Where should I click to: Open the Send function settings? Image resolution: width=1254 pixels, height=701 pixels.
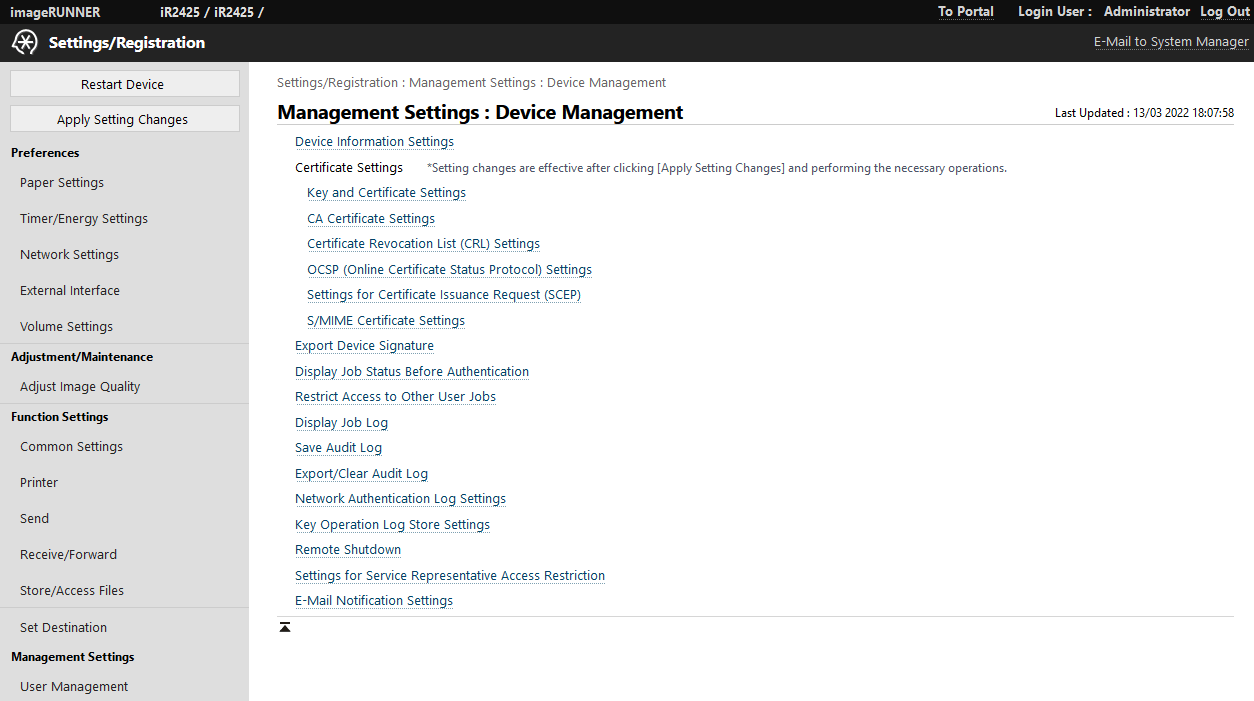coord(35,519)
